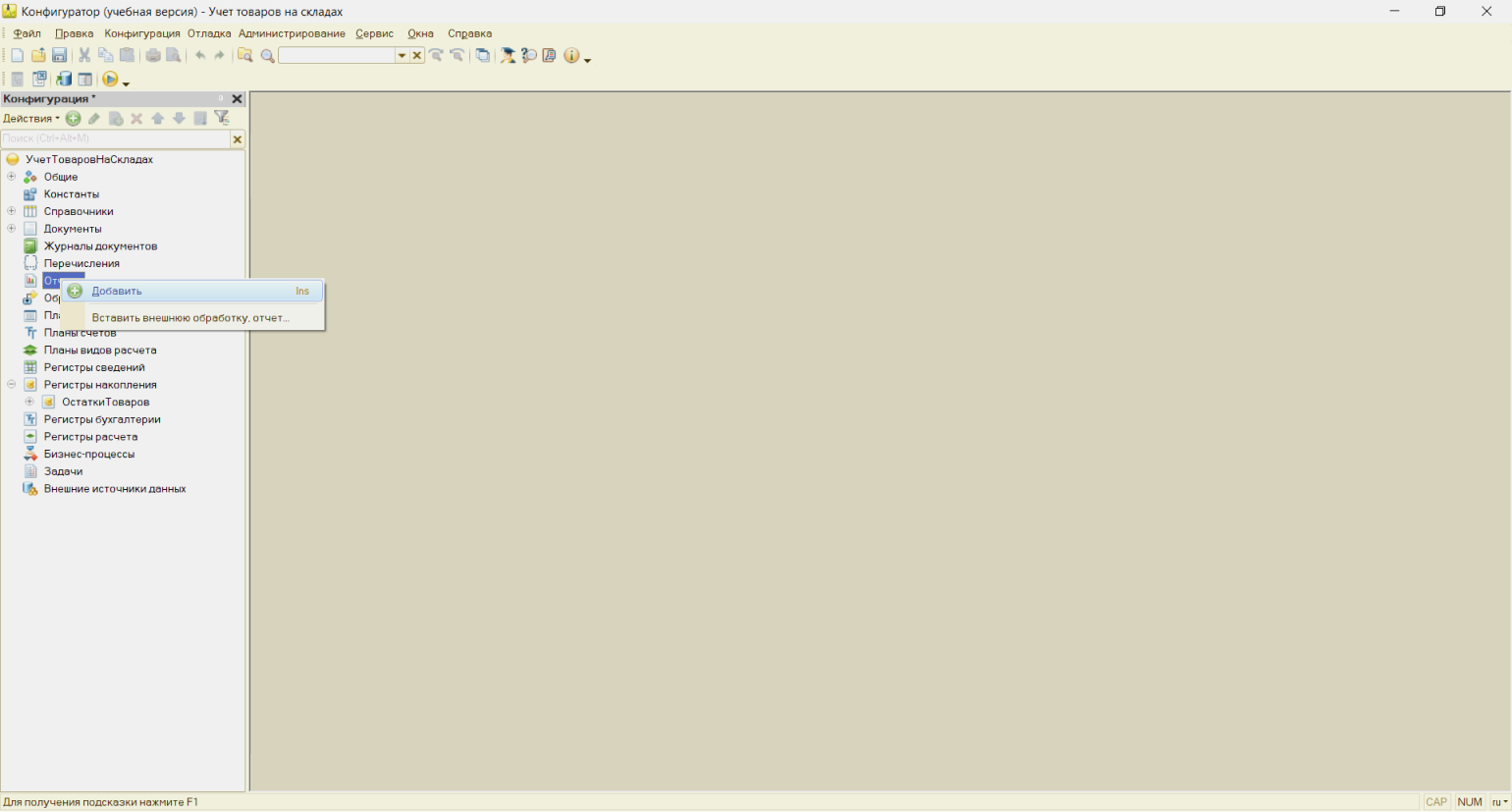Click the magnifier Find icon

click(267, 56)
